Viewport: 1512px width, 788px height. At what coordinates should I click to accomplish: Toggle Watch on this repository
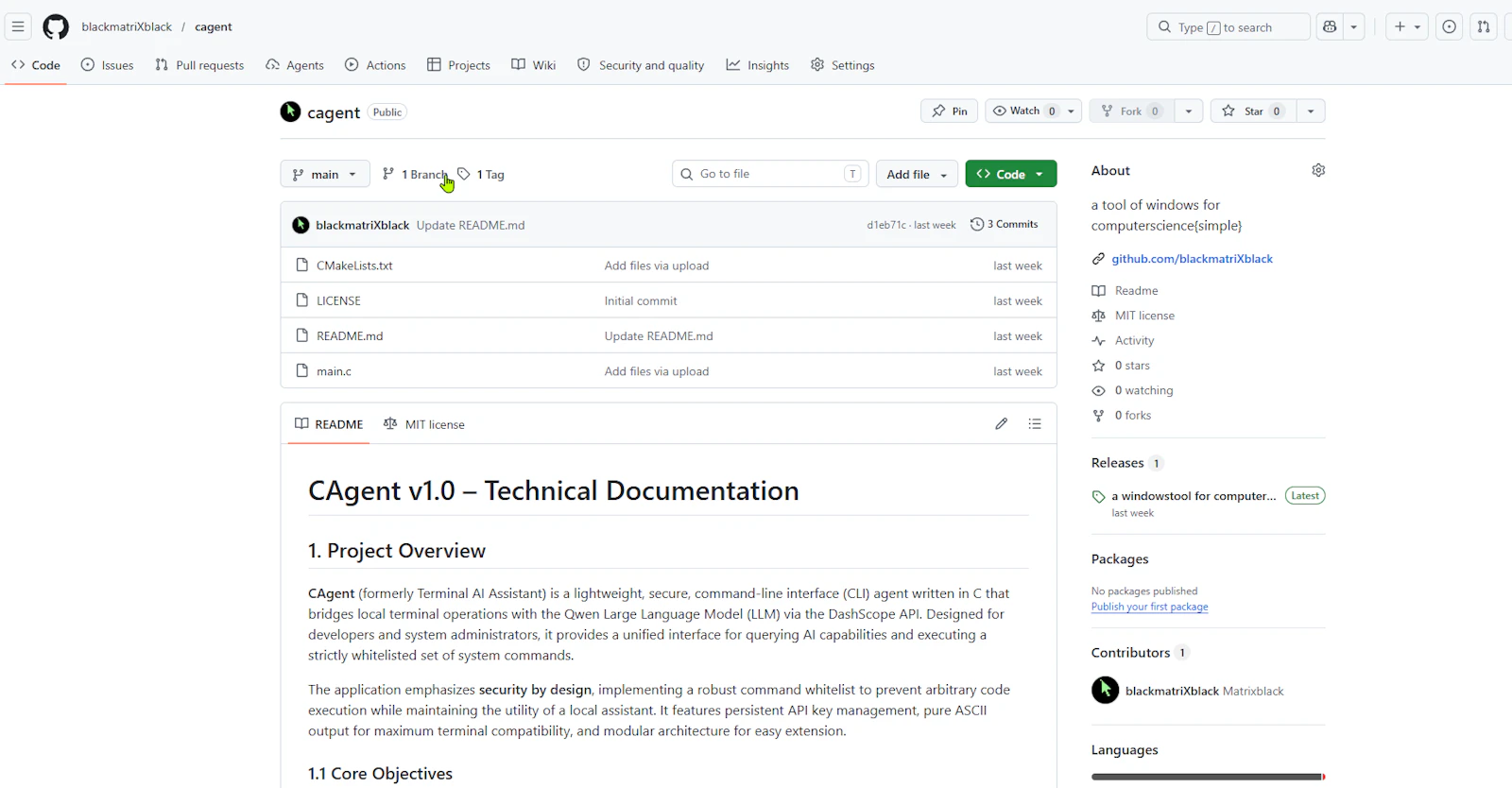click(x=1024, y=111)
